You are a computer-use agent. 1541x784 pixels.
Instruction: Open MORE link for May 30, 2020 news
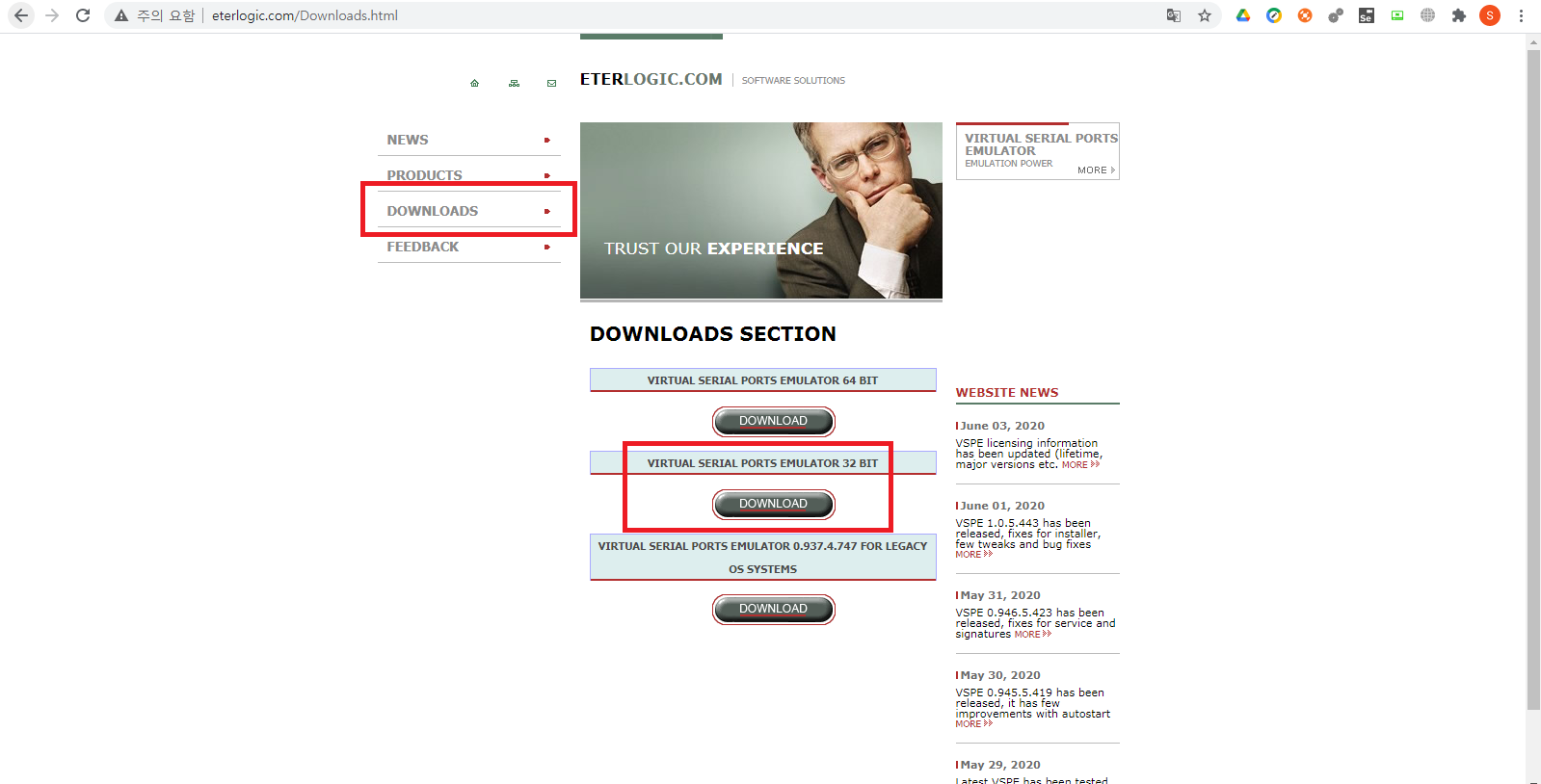pyautogui.click(x=973, y=724)
